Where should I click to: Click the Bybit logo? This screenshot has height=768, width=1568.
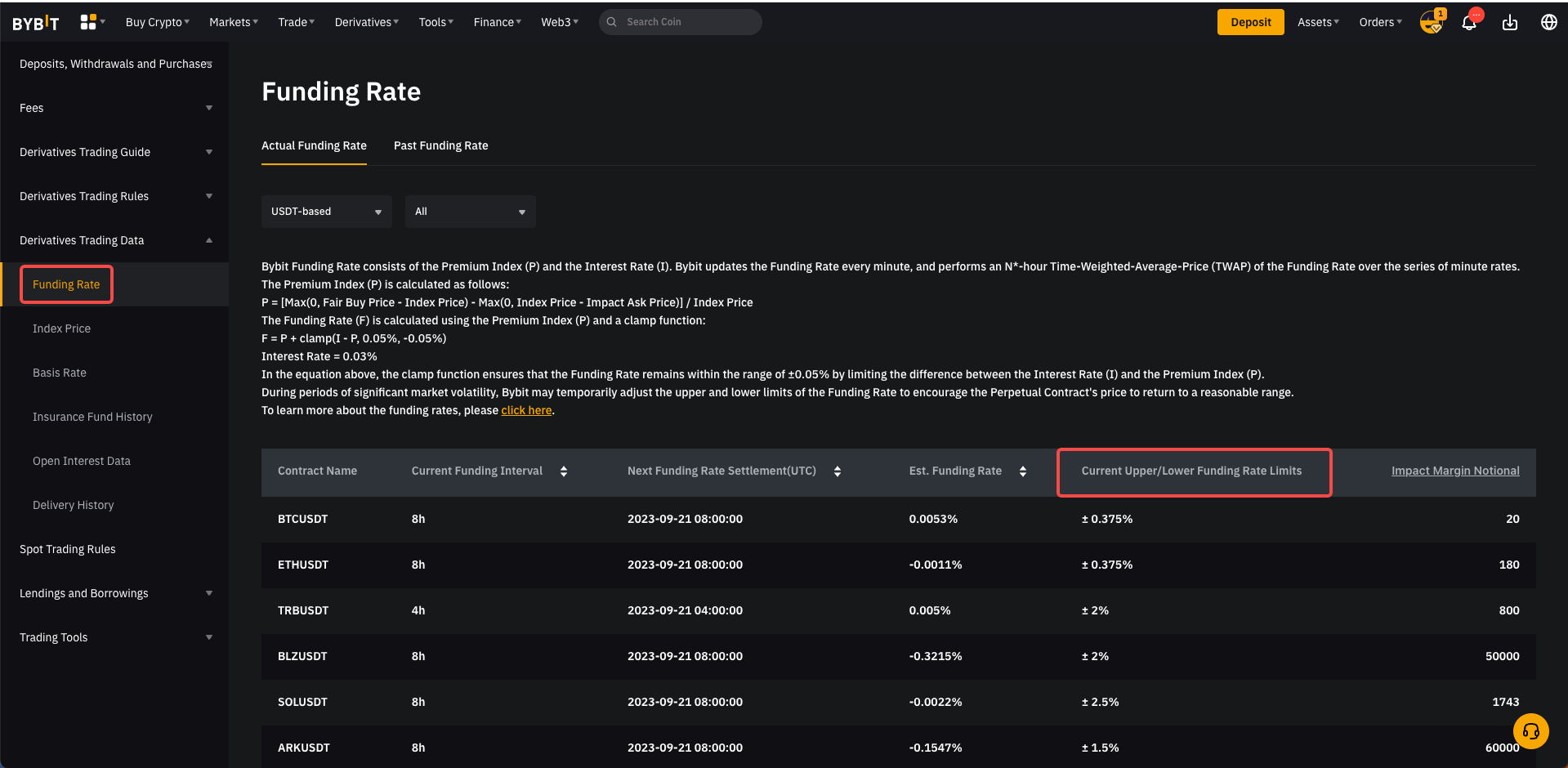coord(36,23)
